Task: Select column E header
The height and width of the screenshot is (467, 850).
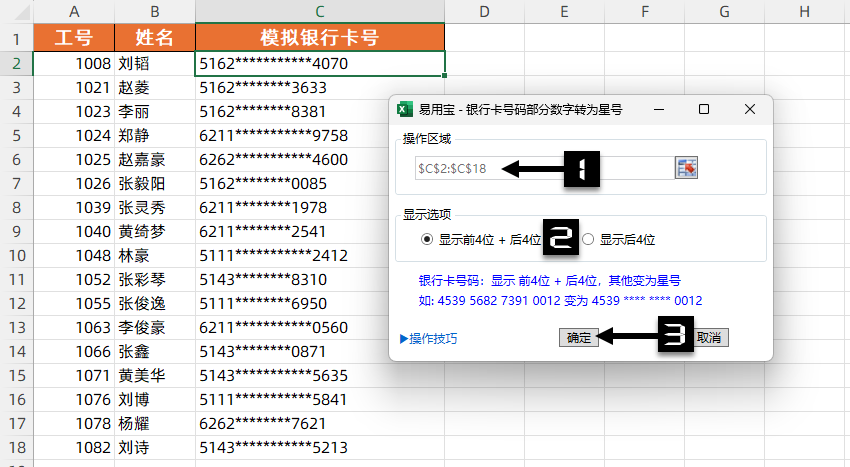Action: pyautogui.click(x=564, y=11)
